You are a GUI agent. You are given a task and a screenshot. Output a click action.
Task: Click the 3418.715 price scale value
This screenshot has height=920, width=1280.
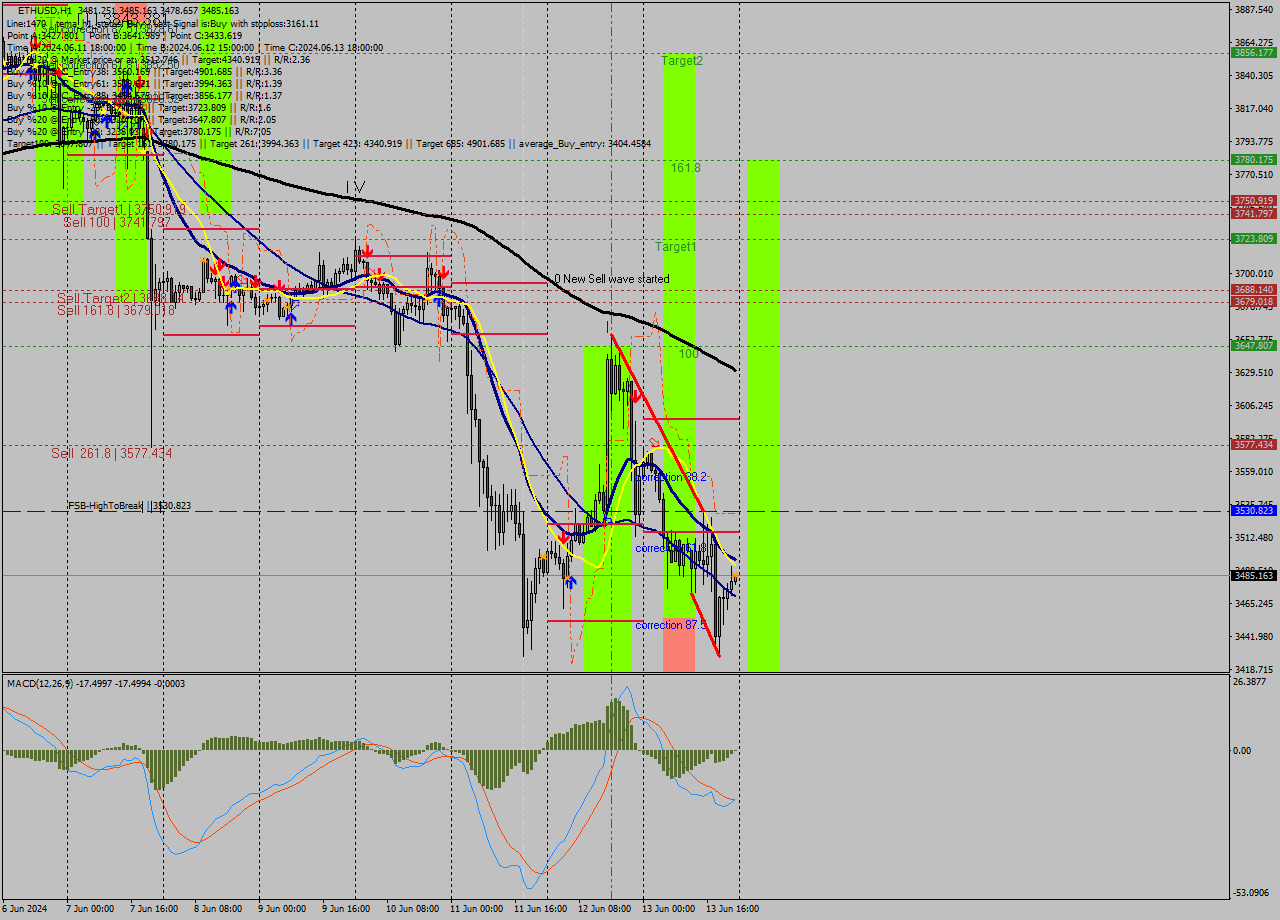pyautogui.click(x=1254, y=669)
